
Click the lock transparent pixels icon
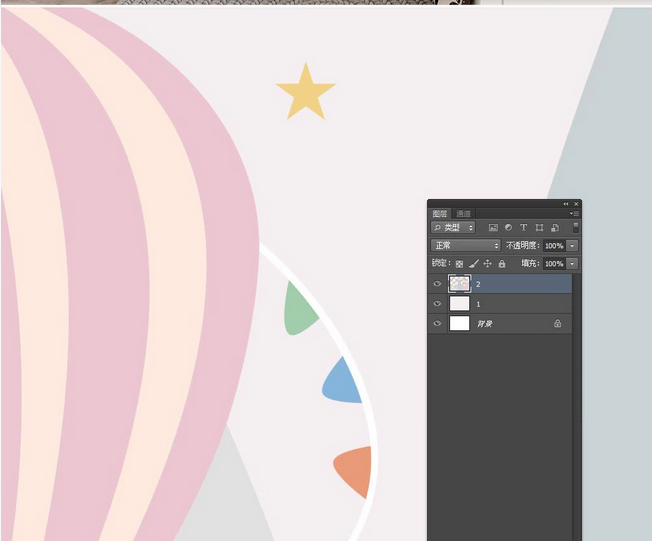pos(460,264)
